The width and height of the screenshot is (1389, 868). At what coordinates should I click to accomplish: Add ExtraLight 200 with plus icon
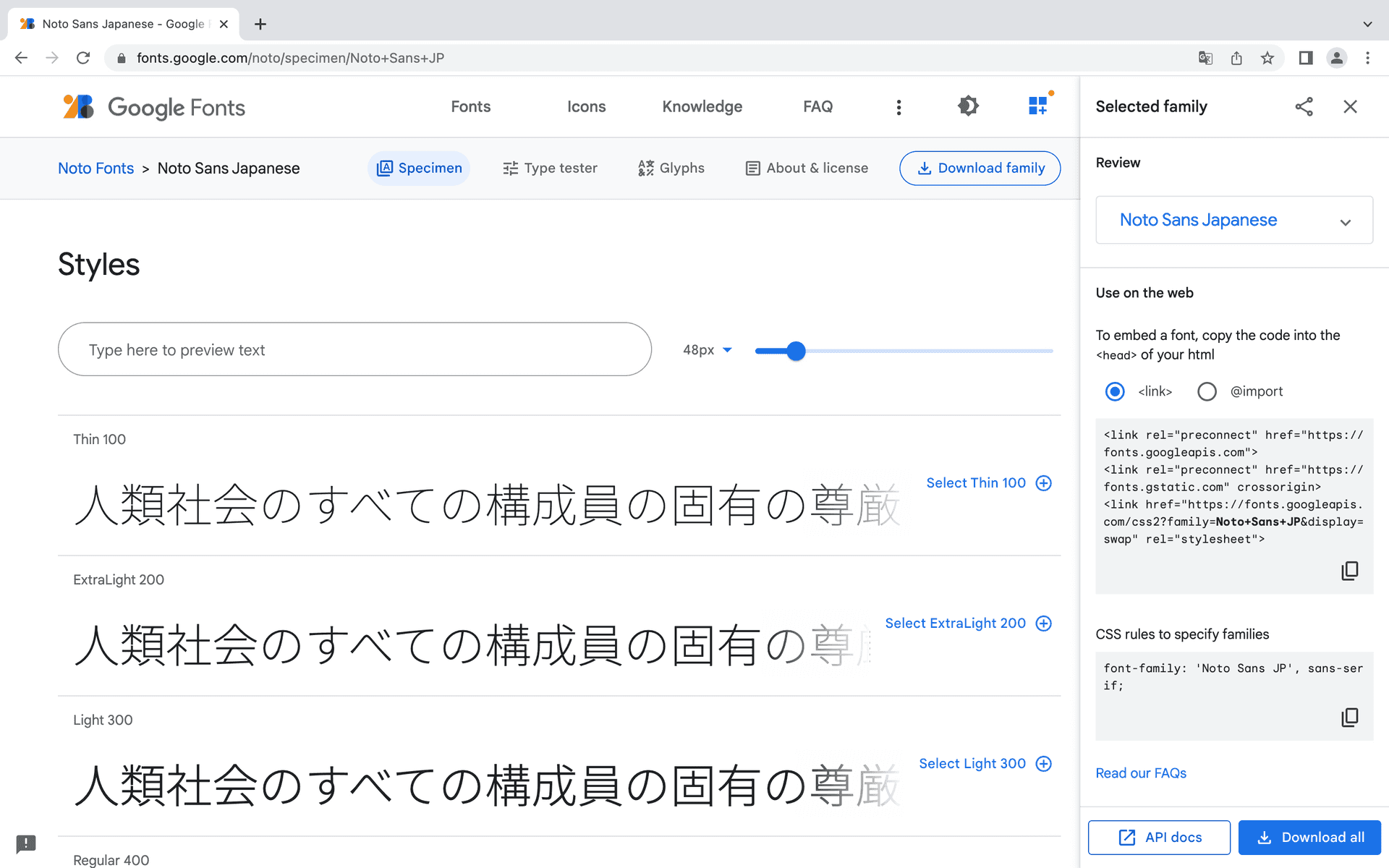pyautogui.click(x=1044, y=624)
